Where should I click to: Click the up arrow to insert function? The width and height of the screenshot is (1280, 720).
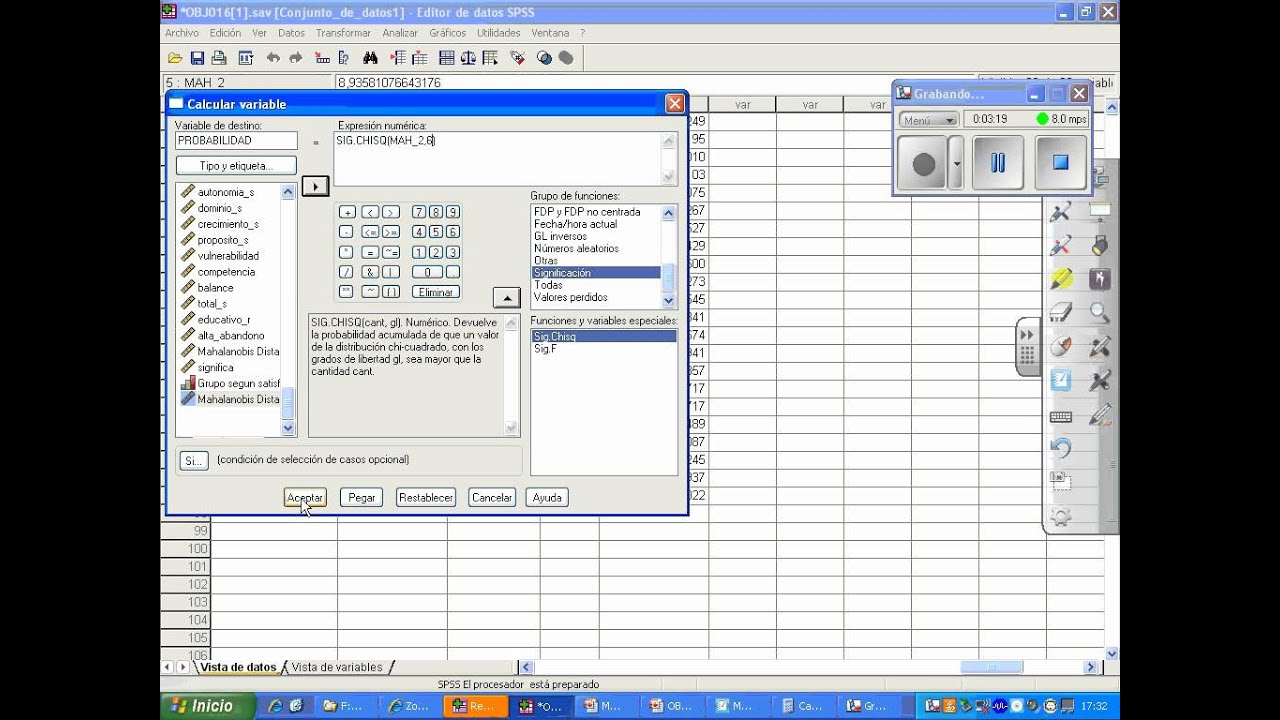507,297
